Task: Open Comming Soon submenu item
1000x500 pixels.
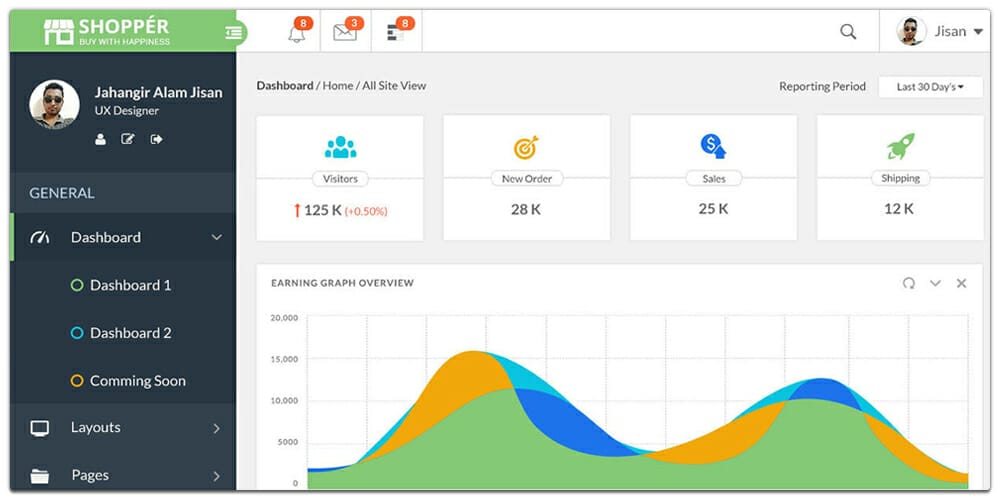Action: point(138,381)
